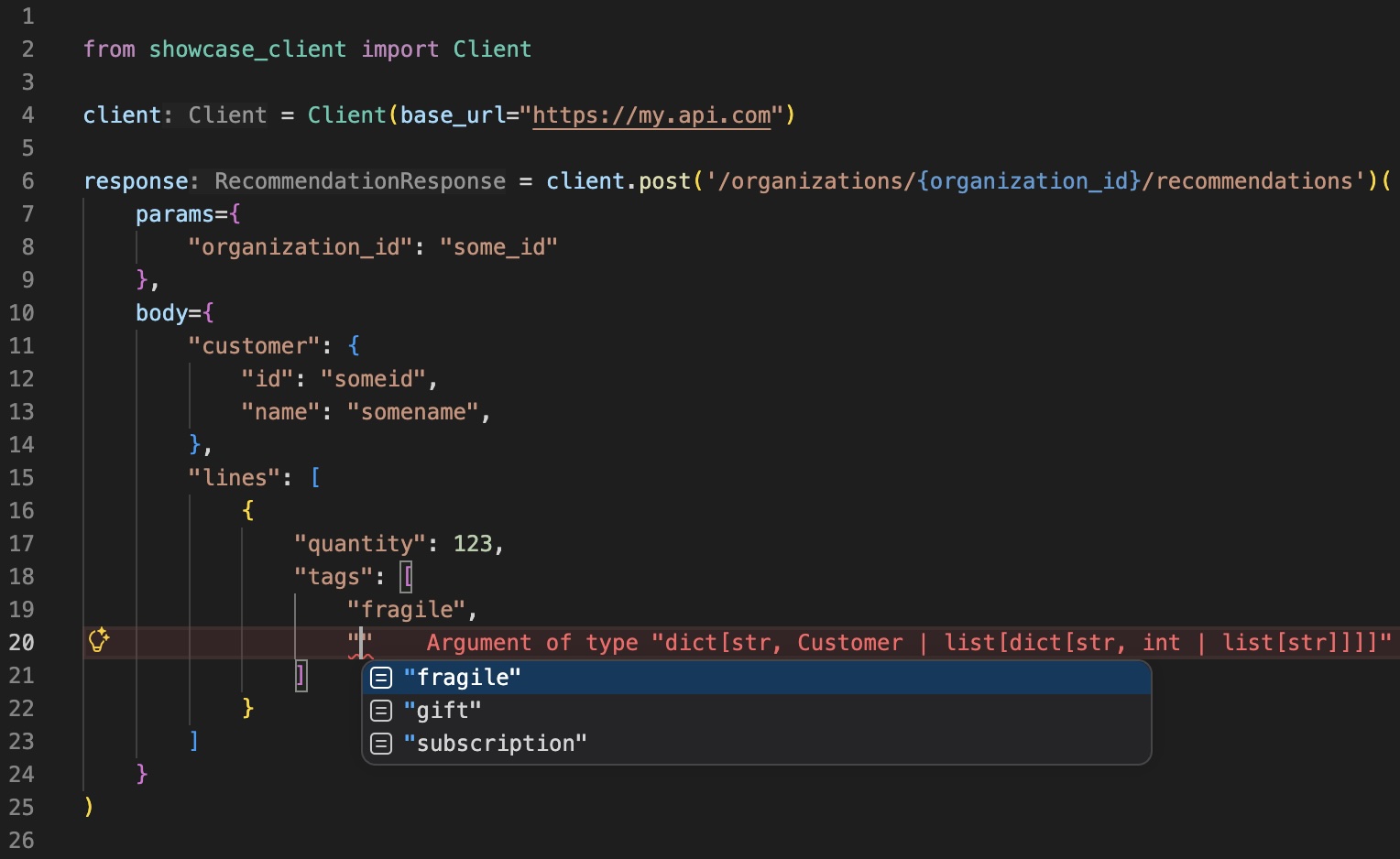Click the showcase_client module name
Image resolution: width=1400 pixels, height=859 pixels.
point(247,49)
